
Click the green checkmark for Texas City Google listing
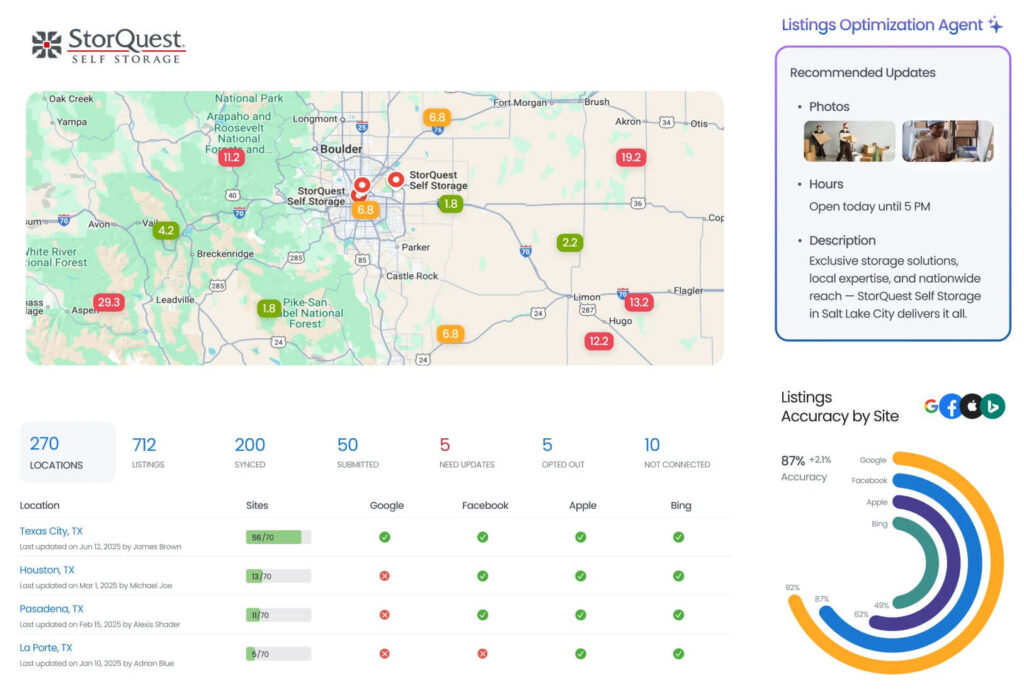386,536
